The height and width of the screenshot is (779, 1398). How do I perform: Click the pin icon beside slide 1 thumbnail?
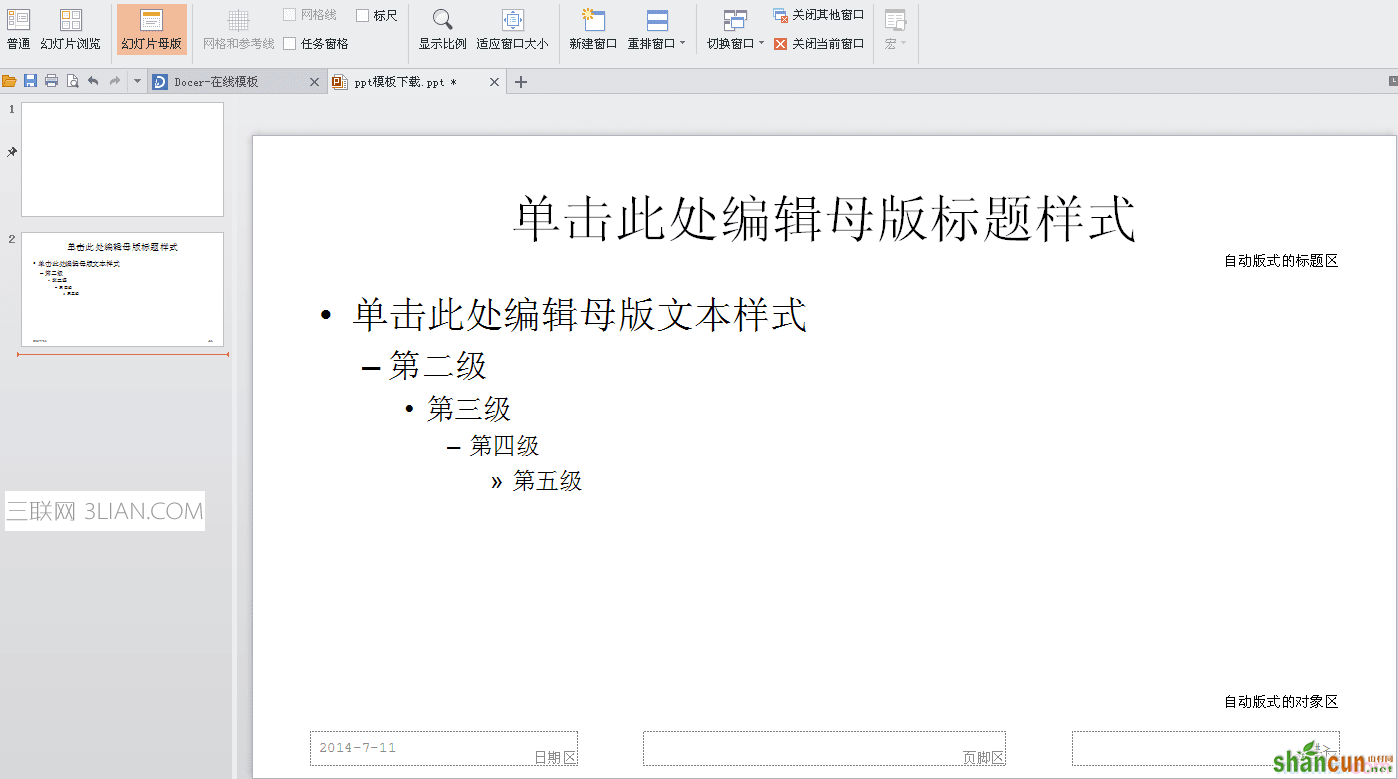[x=12, y=152]
